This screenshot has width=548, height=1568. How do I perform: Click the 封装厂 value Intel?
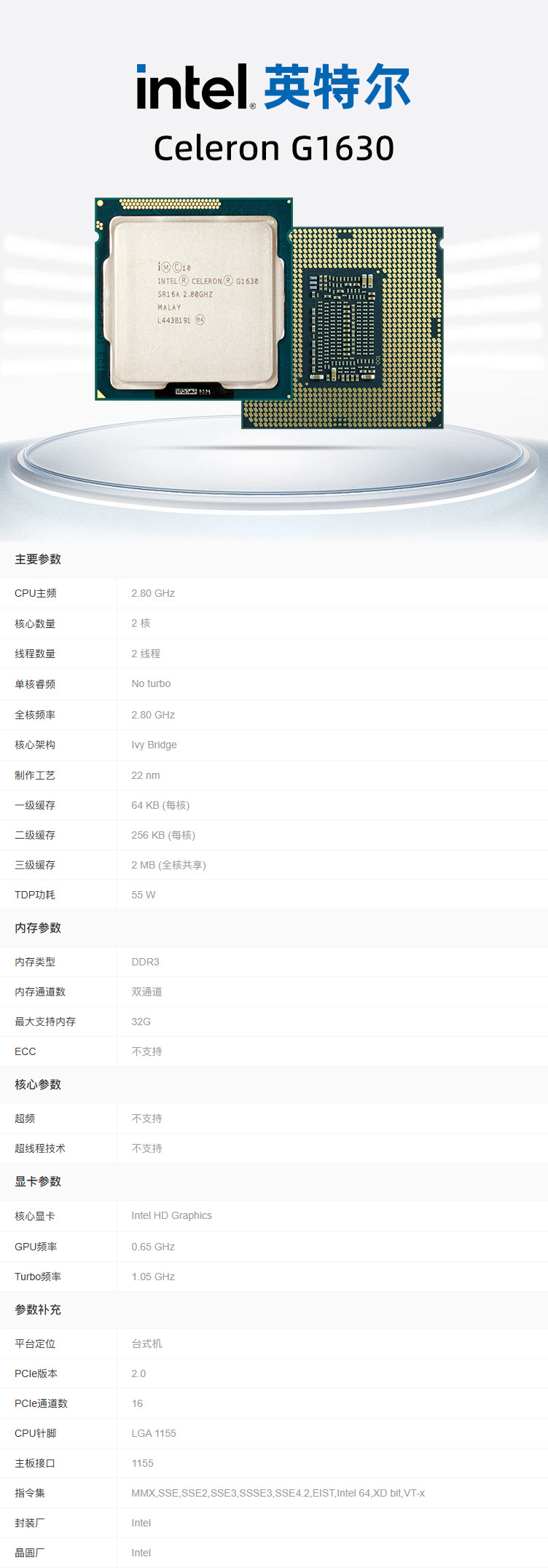tap(141, 1523)
